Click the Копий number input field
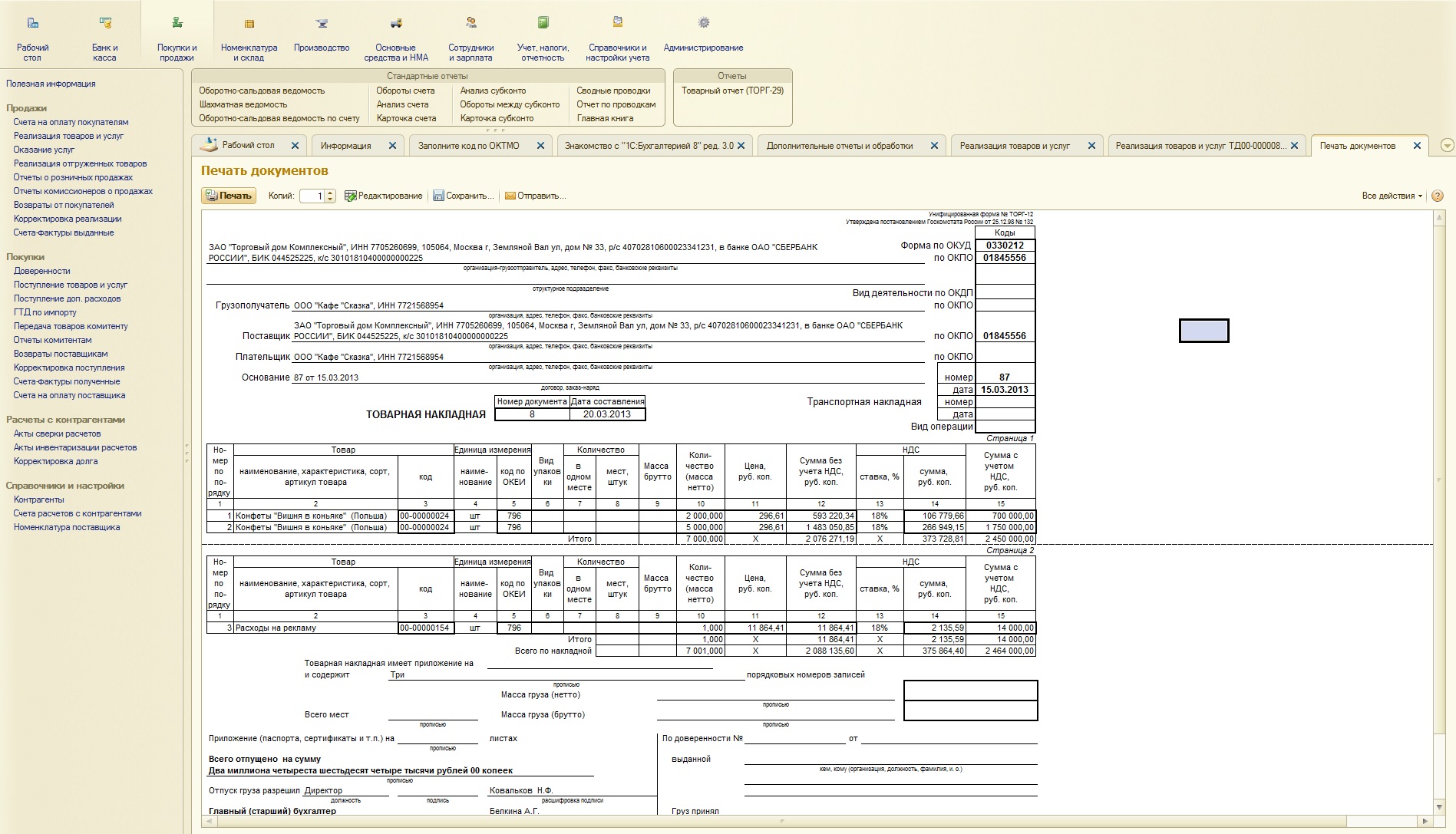This screenshot has height=834, width=1456. tap(312, 196)
